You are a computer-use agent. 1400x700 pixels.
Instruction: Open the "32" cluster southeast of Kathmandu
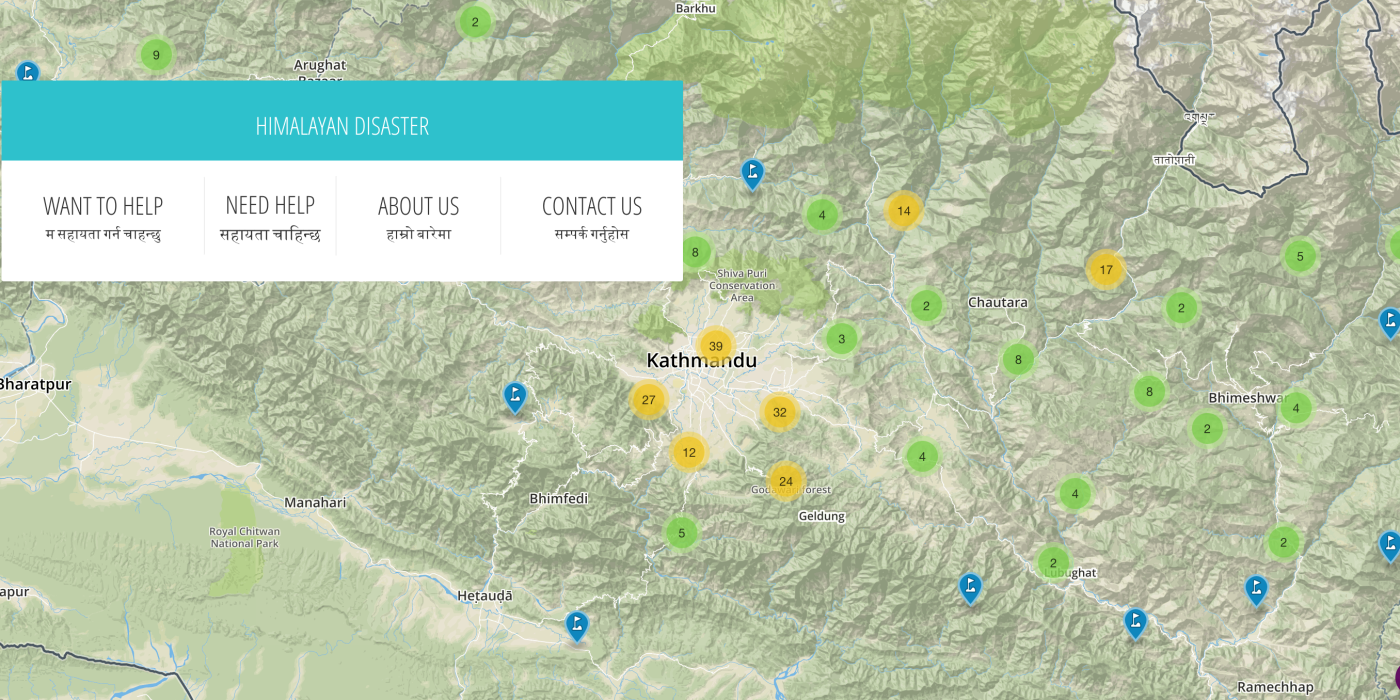point(780,411)
